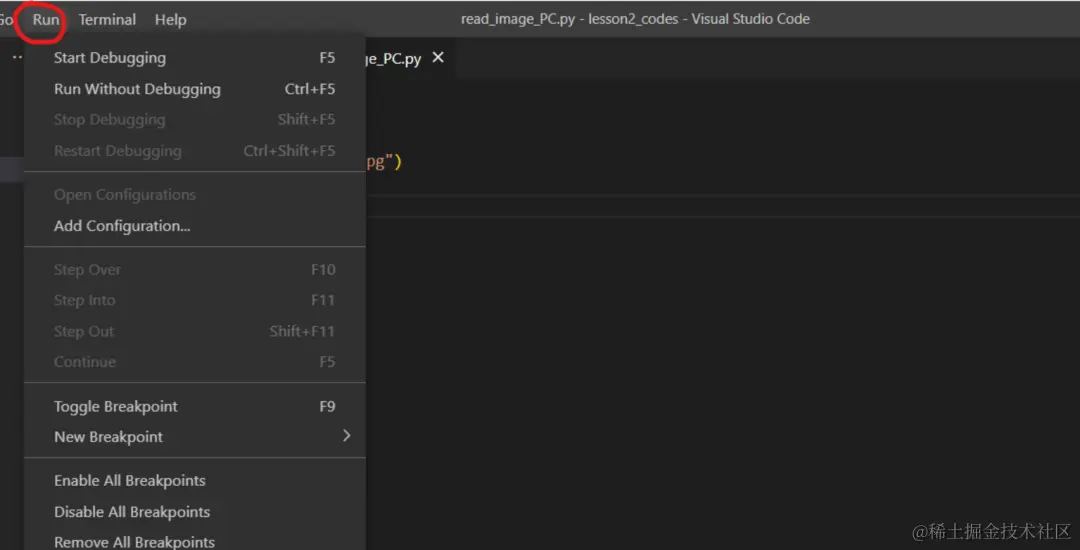
Task: Choose Remove All Breakpoints
Action: tap(195, 542)
